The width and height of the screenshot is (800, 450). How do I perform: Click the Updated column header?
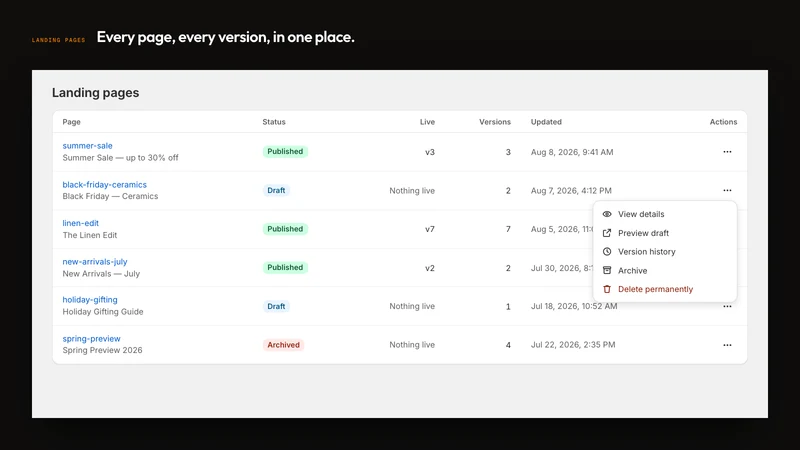(546, 122)
